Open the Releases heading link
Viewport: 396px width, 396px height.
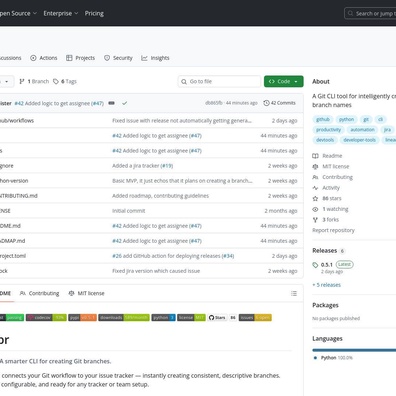pyautogui.click(x=325, y=251)
